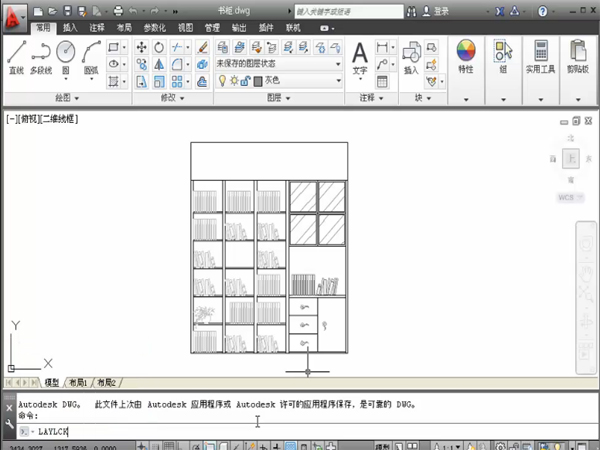Click the Print icon in quick access toolbar

[118, 11]
